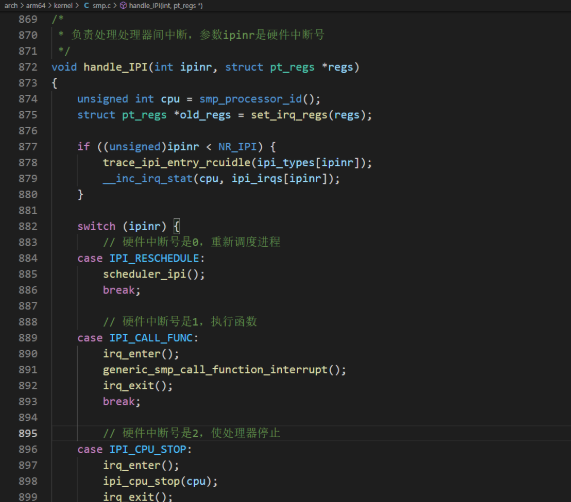Viewport: 571px width, 502px height.
Task: Expand the chevron after the smp.c breadcrumb
Action: 115,5
